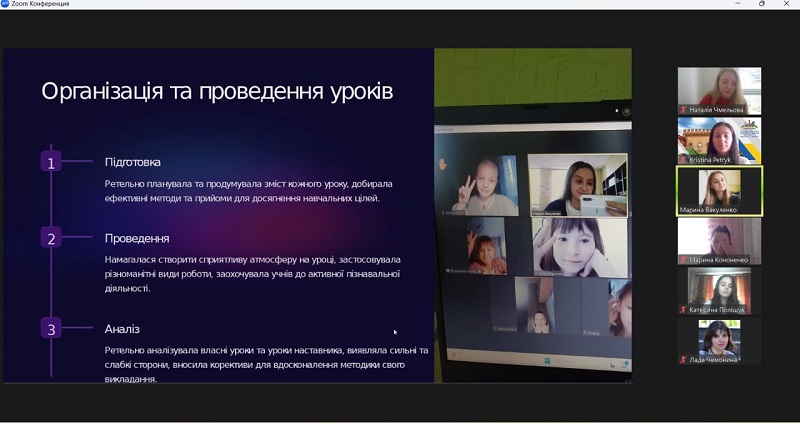Click the 'Підготовка' heading on the slide
Image resolution: width=800 pixels, height=423 pixels.
tap(132, 162)
